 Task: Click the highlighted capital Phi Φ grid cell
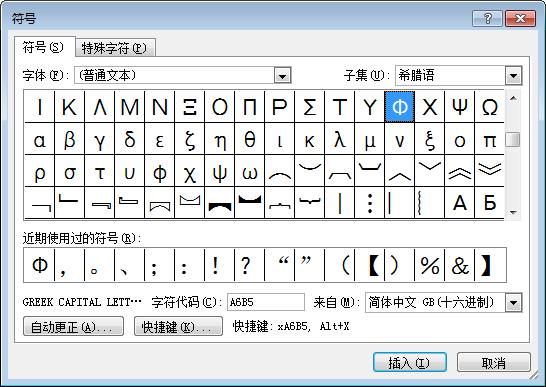[400, 107]
